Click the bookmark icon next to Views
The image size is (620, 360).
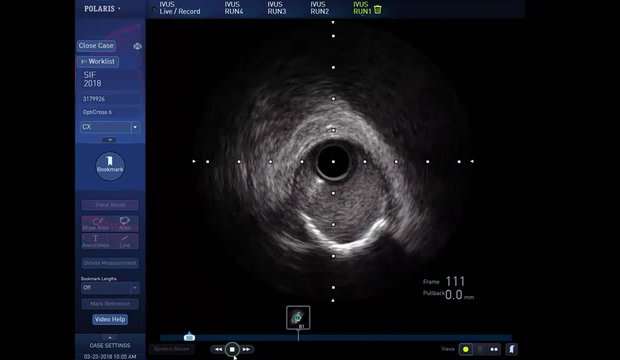pyautogui.click(x=511, y=349)
